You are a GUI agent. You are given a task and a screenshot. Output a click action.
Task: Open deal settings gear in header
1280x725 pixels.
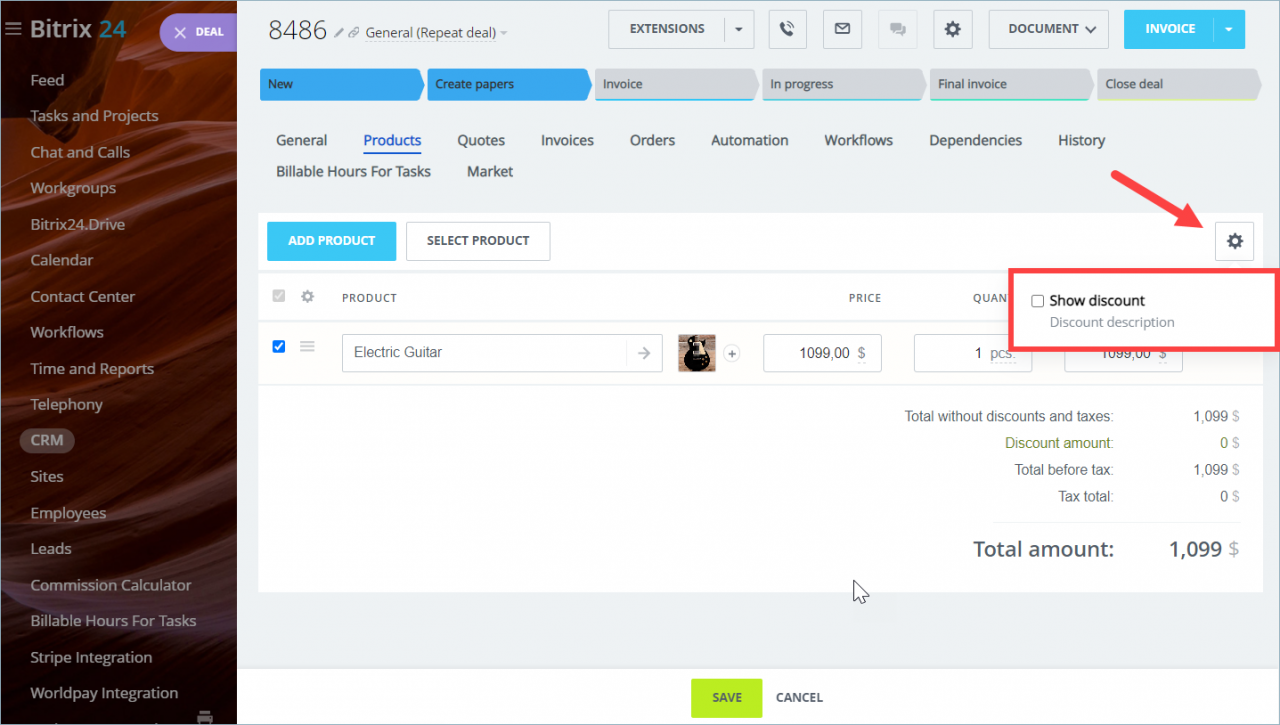point(952,29)
